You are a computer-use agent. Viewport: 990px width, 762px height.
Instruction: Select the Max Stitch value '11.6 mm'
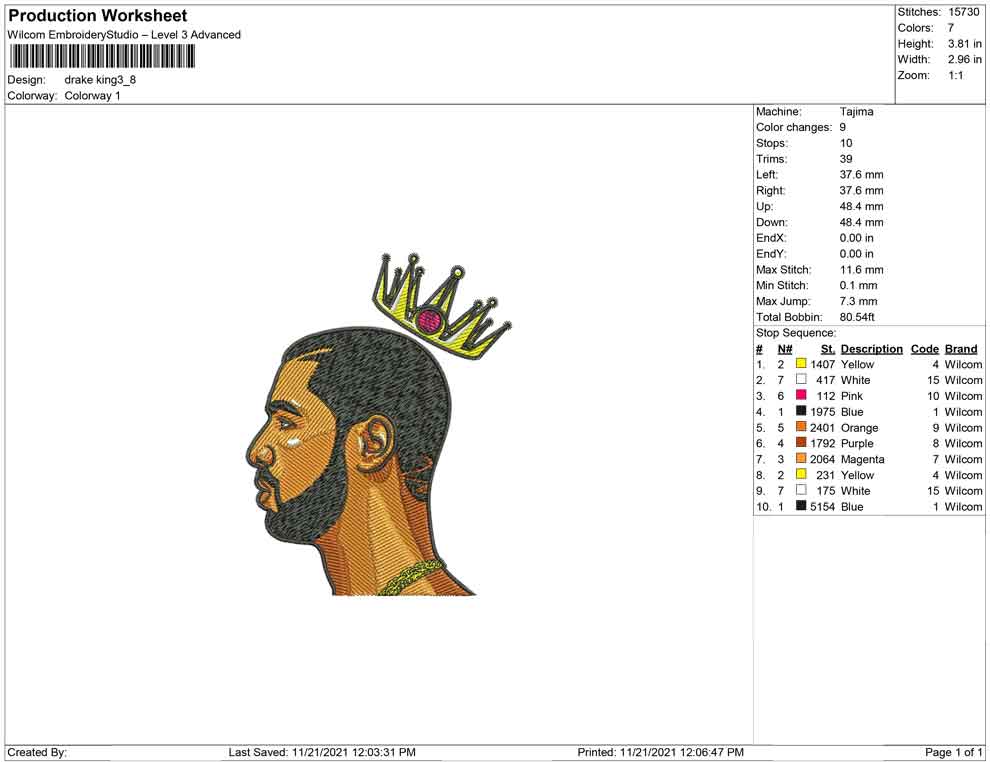[x=862, y=270]
